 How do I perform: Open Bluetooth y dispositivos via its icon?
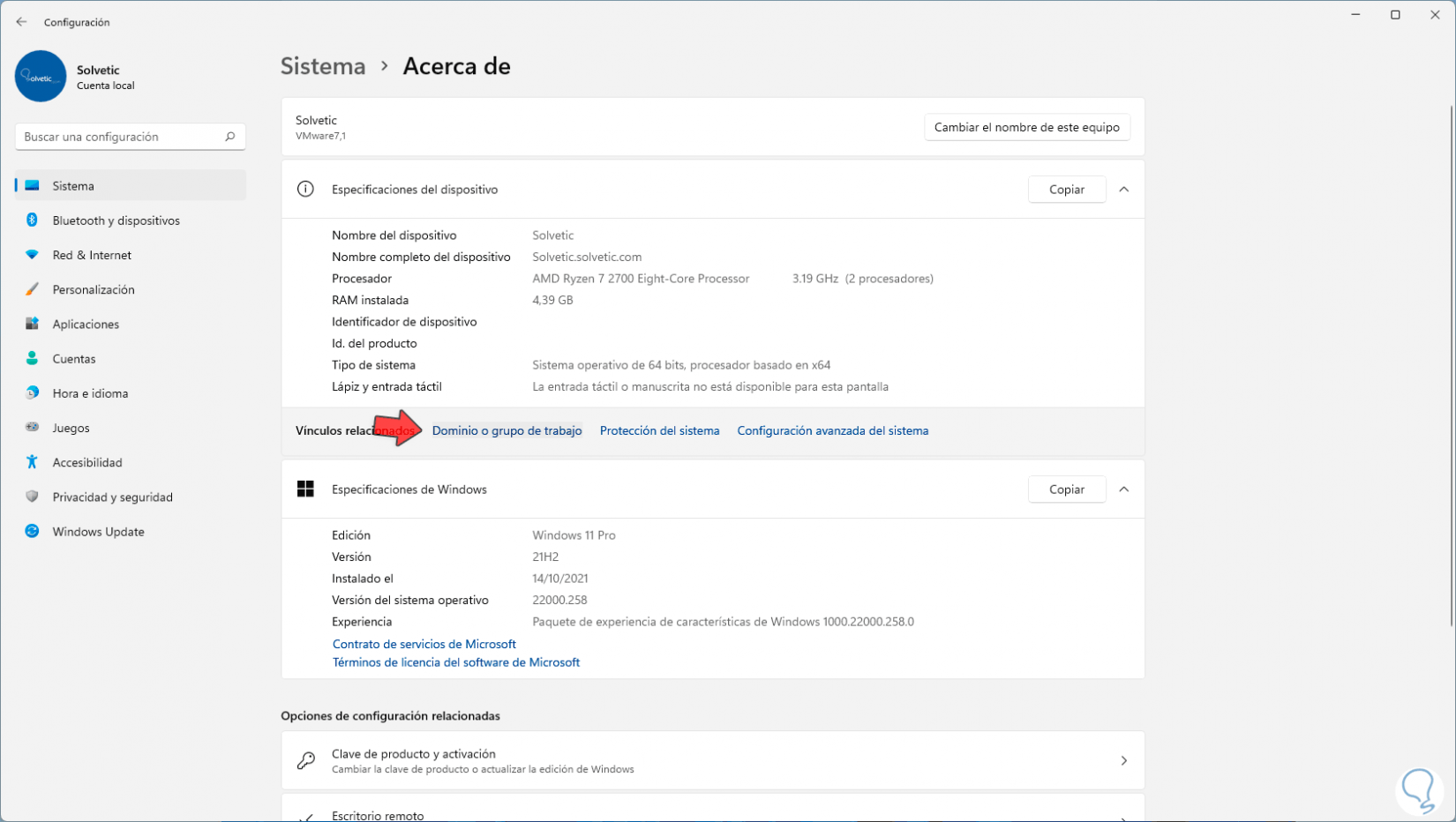click(33, 220)
